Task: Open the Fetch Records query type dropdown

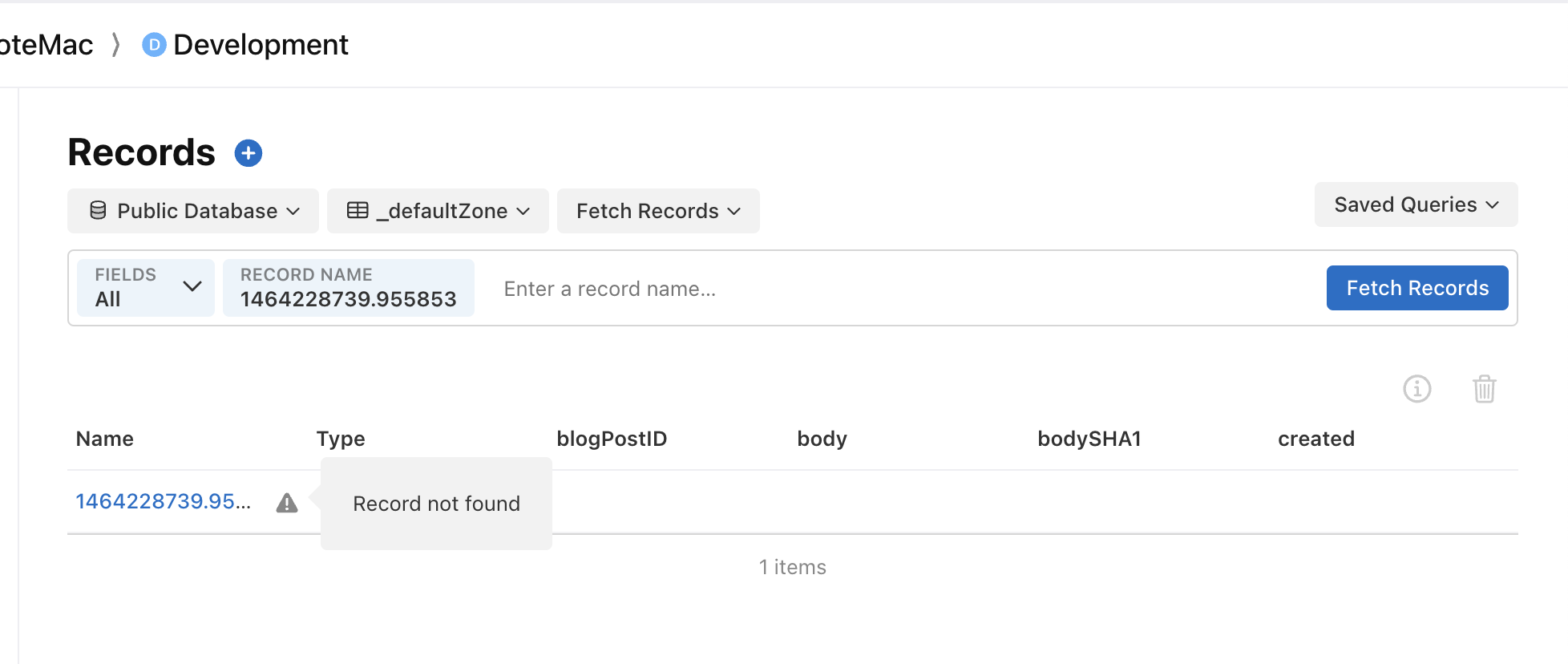Action: pyautogui.click(x=658, y=211)
